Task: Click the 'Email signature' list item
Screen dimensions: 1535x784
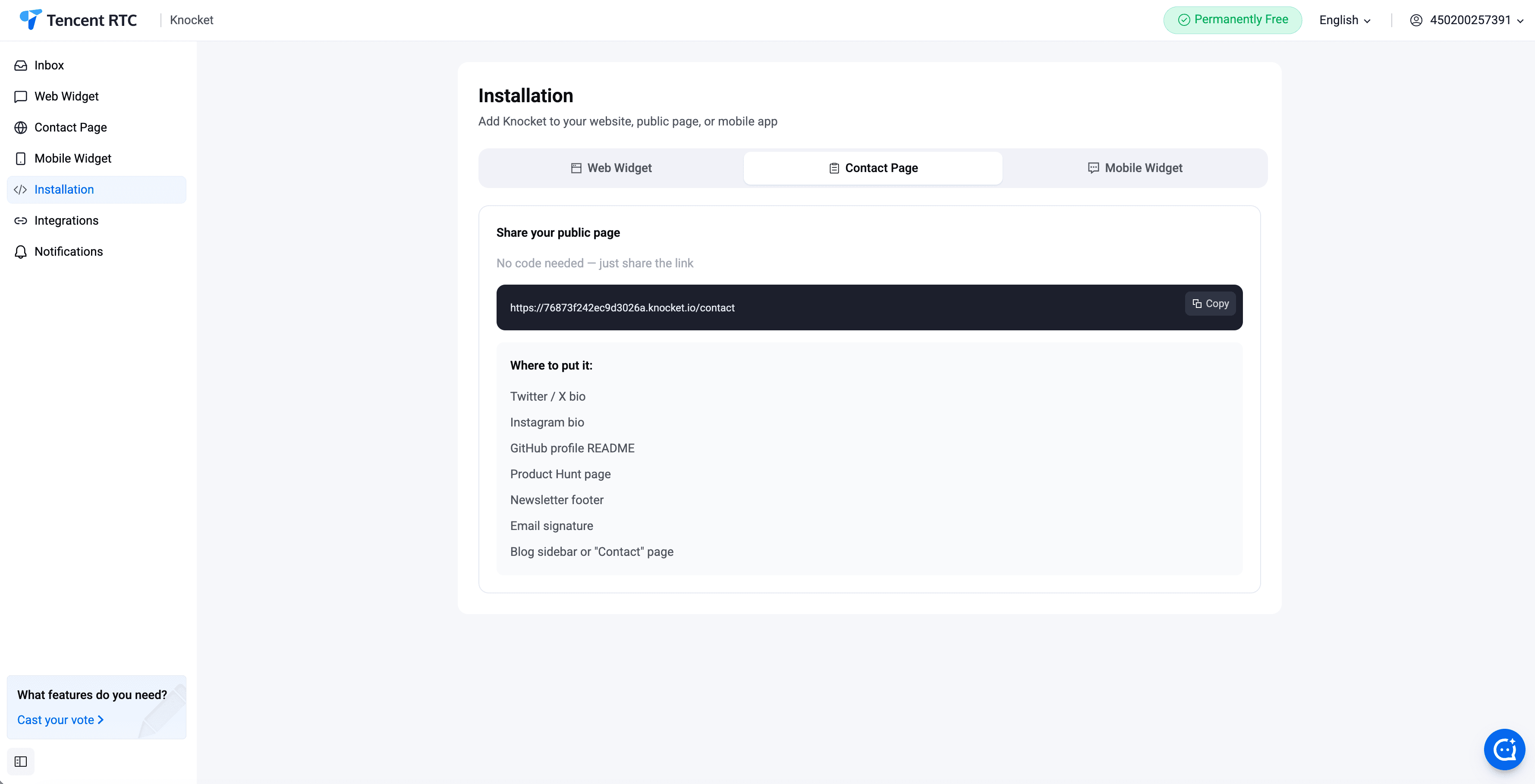Action: coord(551,526)
